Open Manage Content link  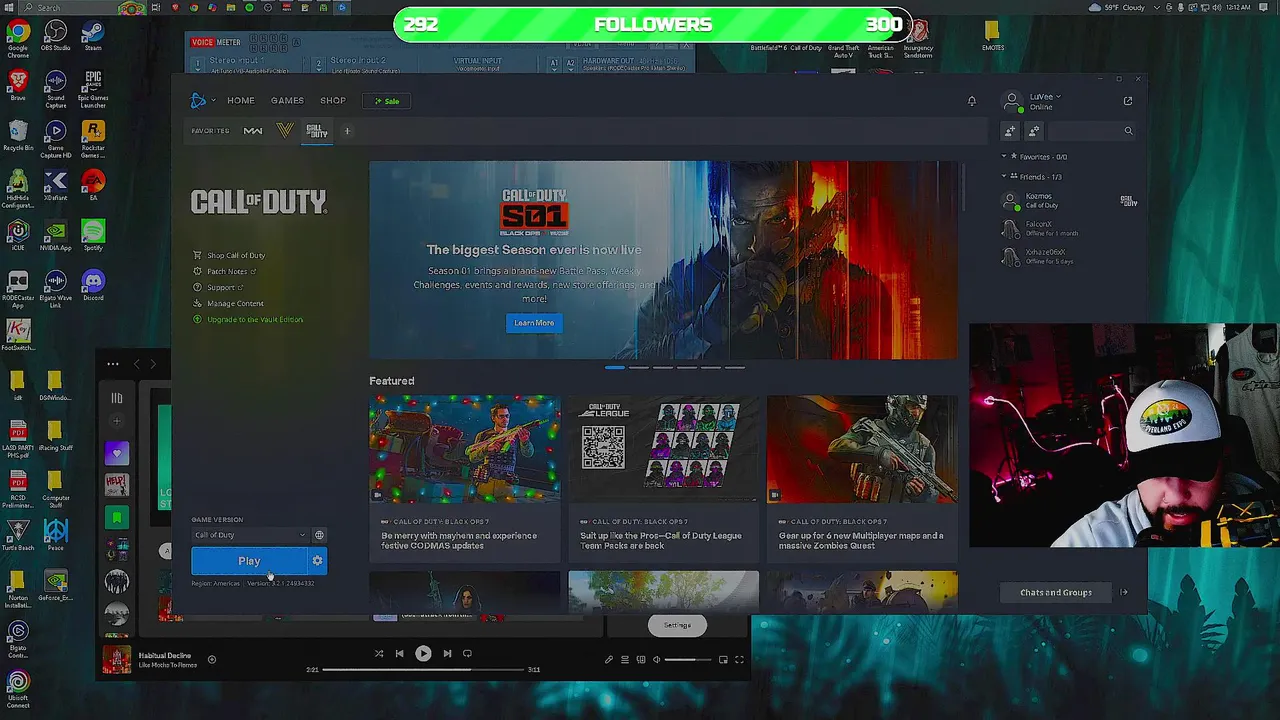coord(229,303)
